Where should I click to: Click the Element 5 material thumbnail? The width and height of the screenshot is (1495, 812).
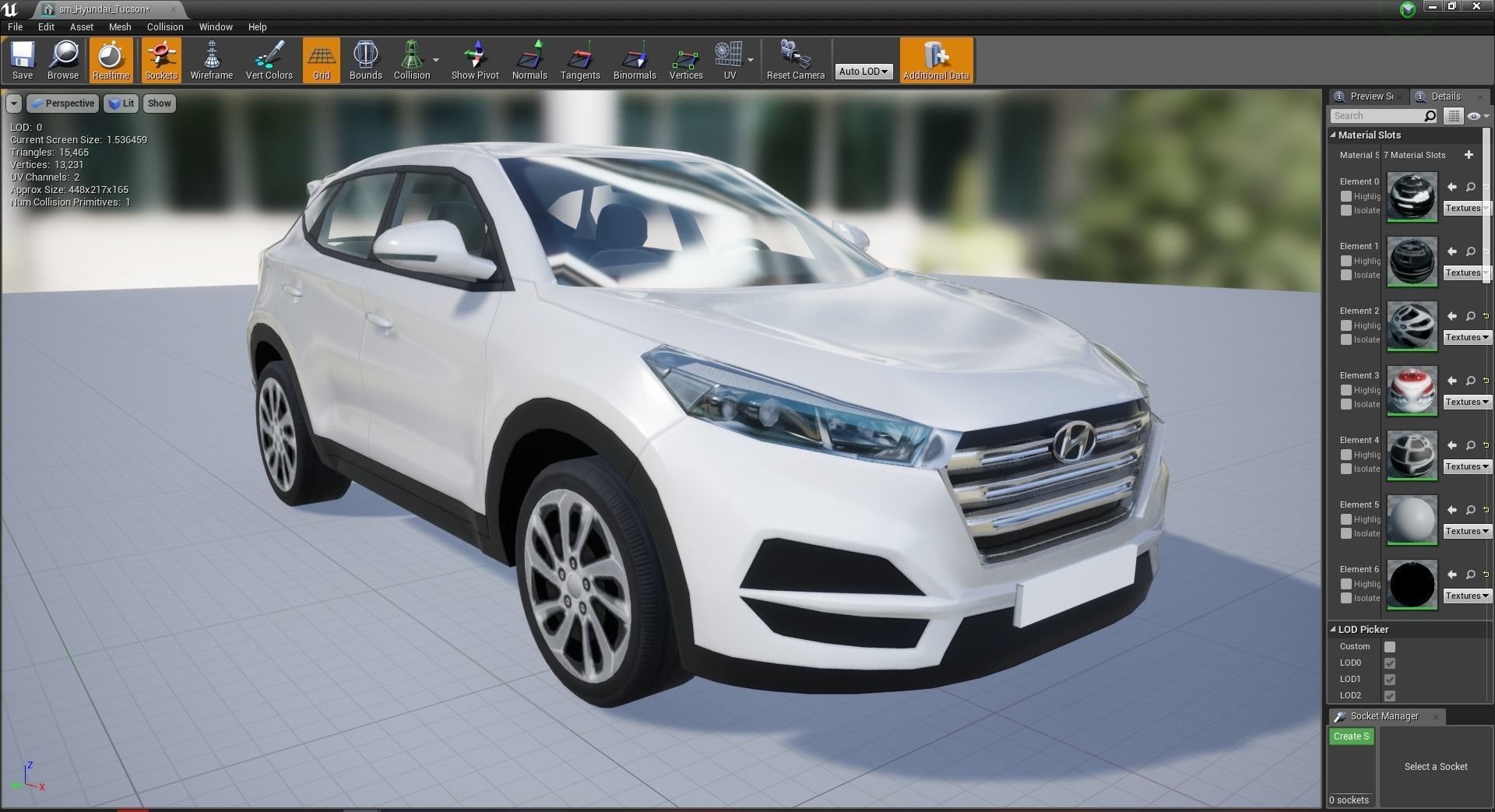[x=1412, y=520]
